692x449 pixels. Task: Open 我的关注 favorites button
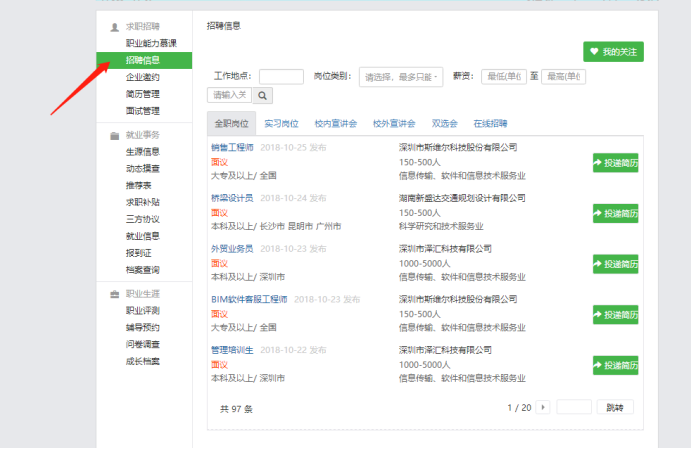pos(613,52)
